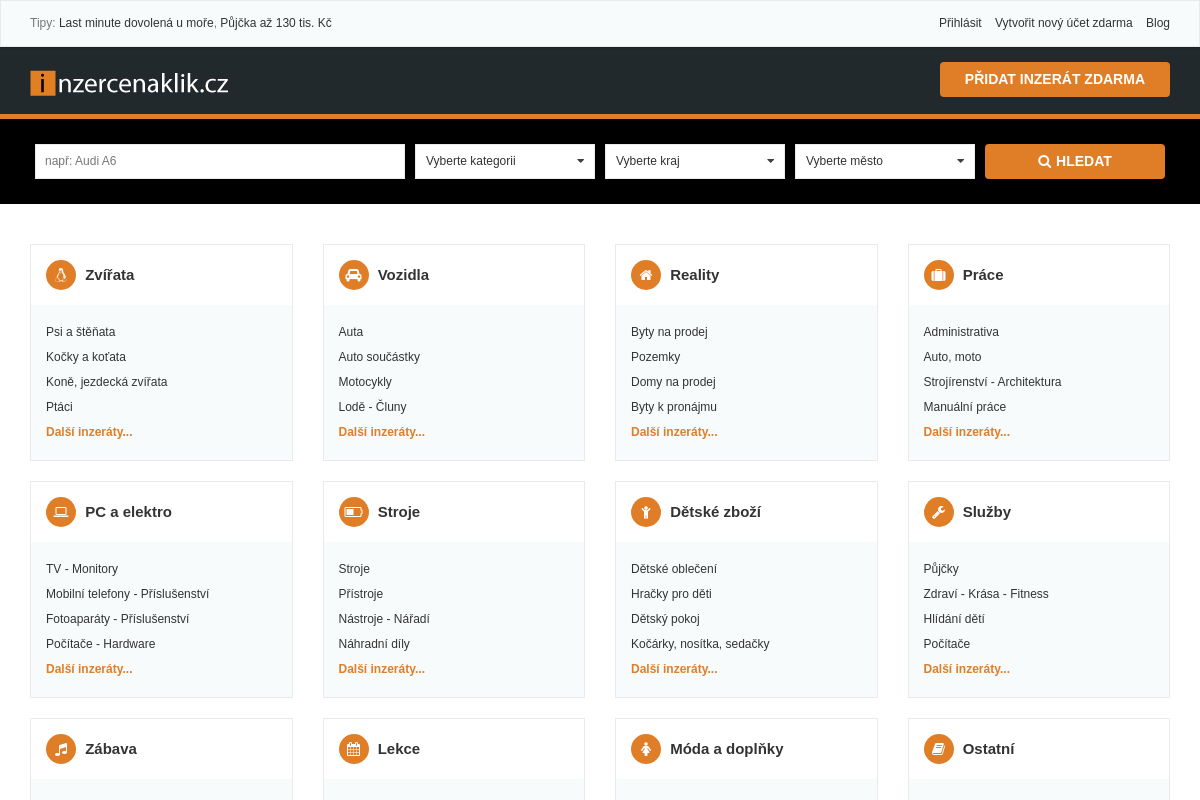
Task: Click the Dětské zboží child icon
Action: coord(646,512)
